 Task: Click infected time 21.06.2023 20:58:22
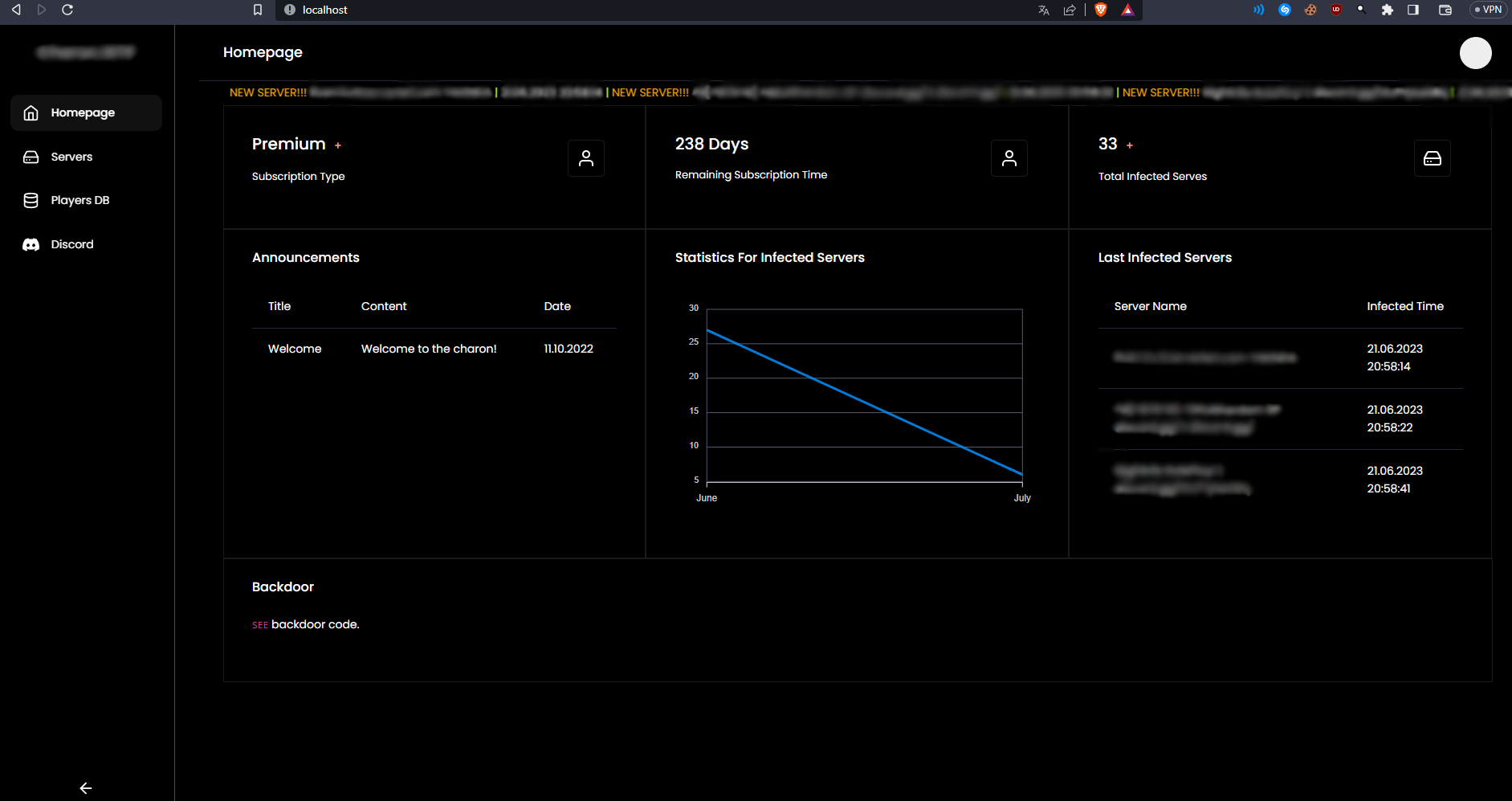click(x=1395, y=419)
